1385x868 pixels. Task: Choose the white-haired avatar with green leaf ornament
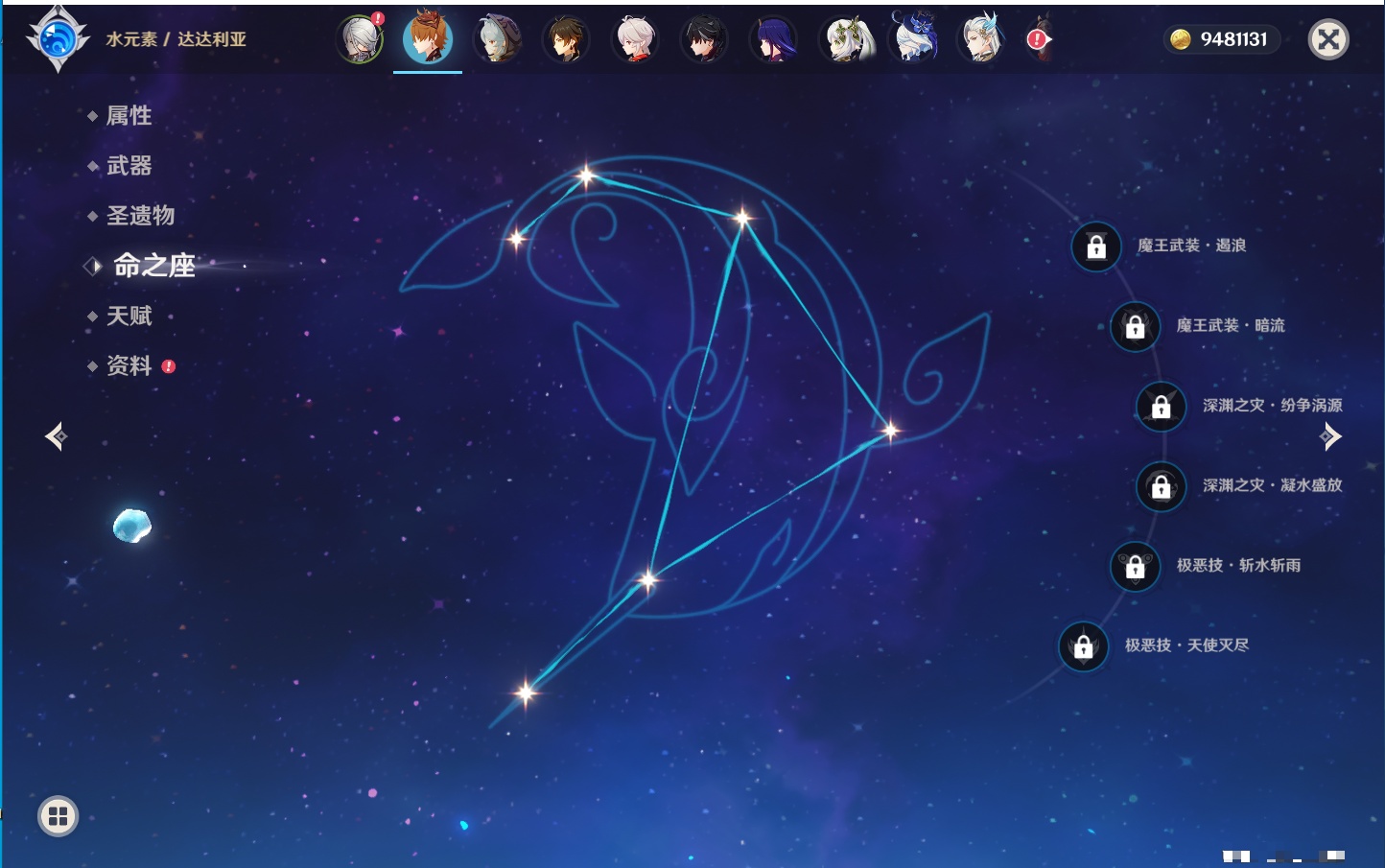click(845, 39)
